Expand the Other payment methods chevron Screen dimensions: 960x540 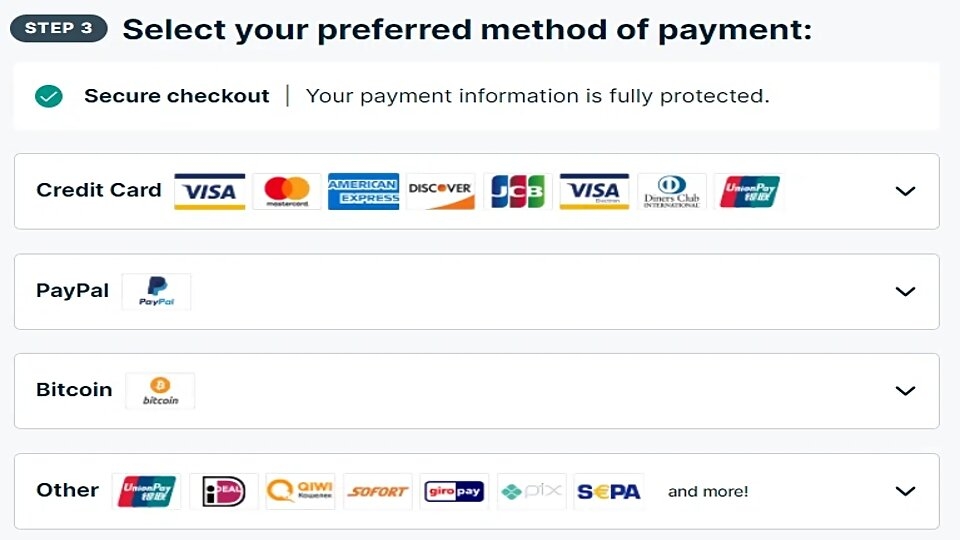click(905, 491)
